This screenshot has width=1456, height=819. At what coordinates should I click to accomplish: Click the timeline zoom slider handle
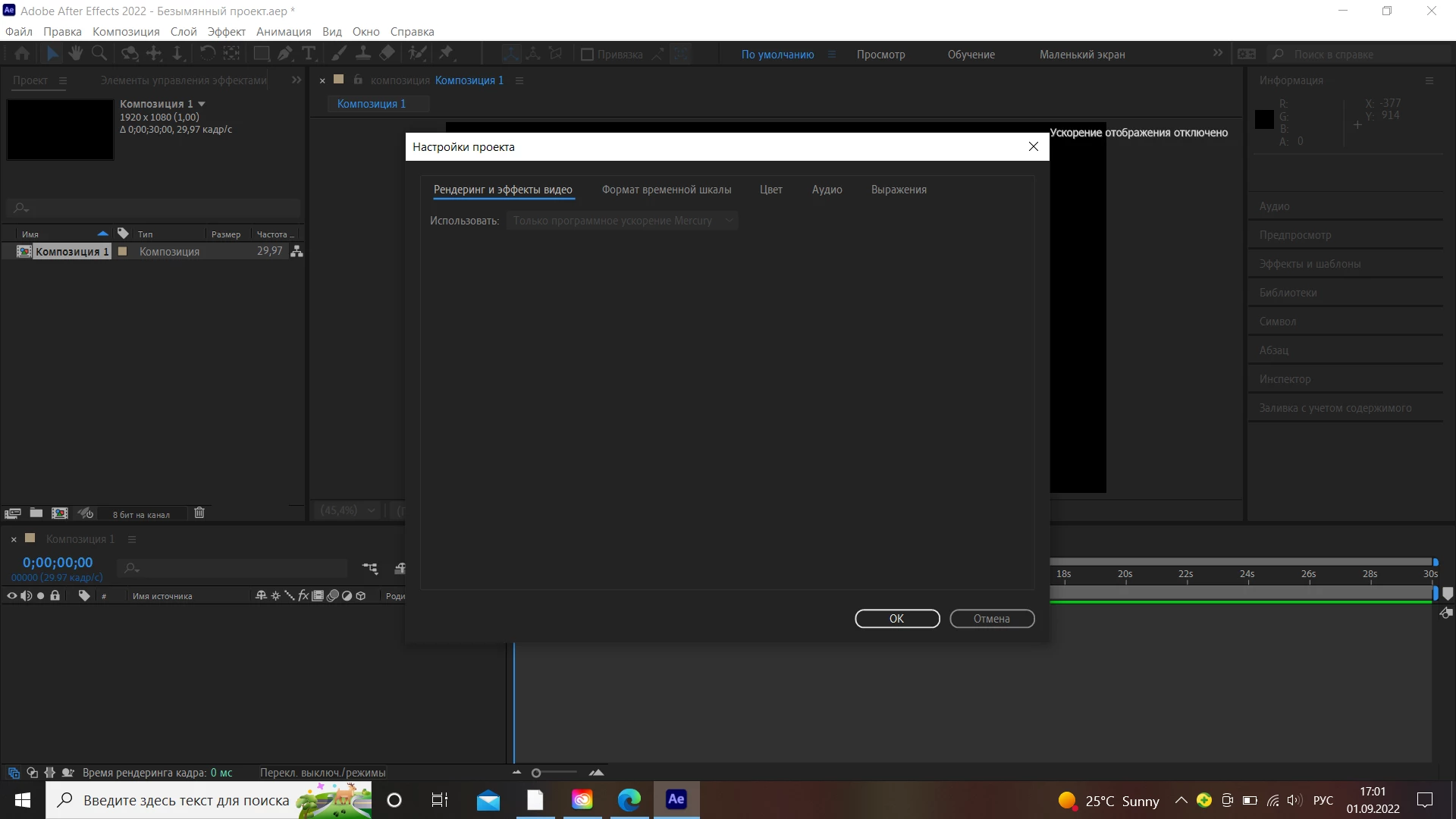click(536, 773)
